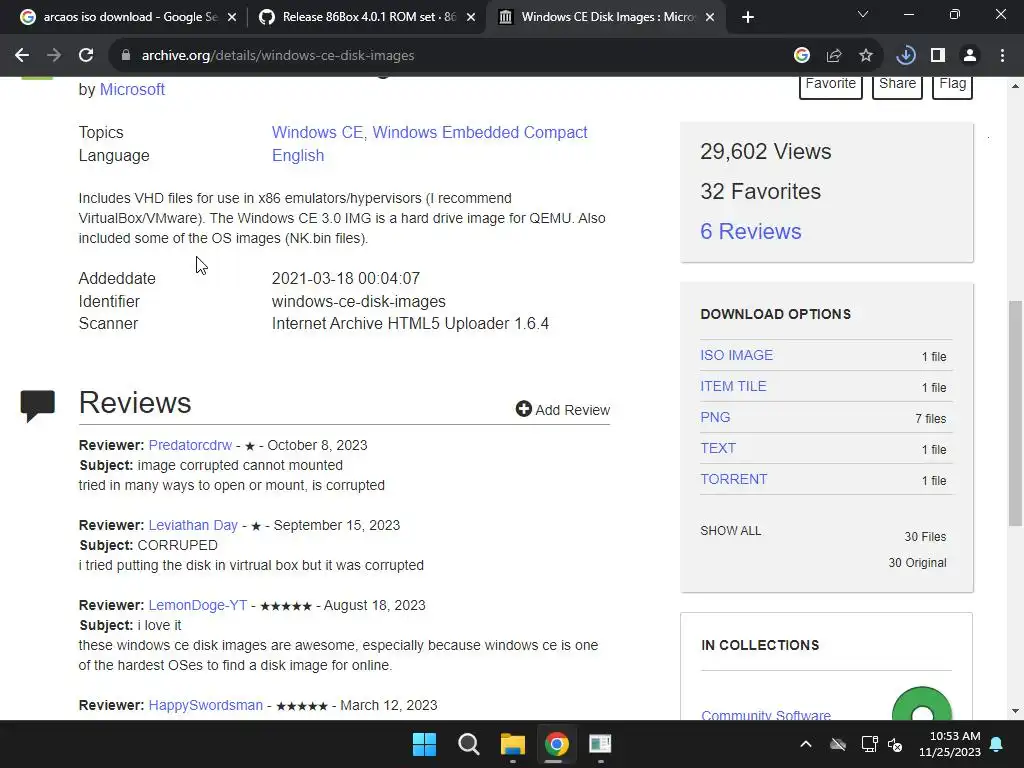The image size is (1024, 768).
Task: Open reviewer HappySwordsman profile
Action: tap(205, 705)
